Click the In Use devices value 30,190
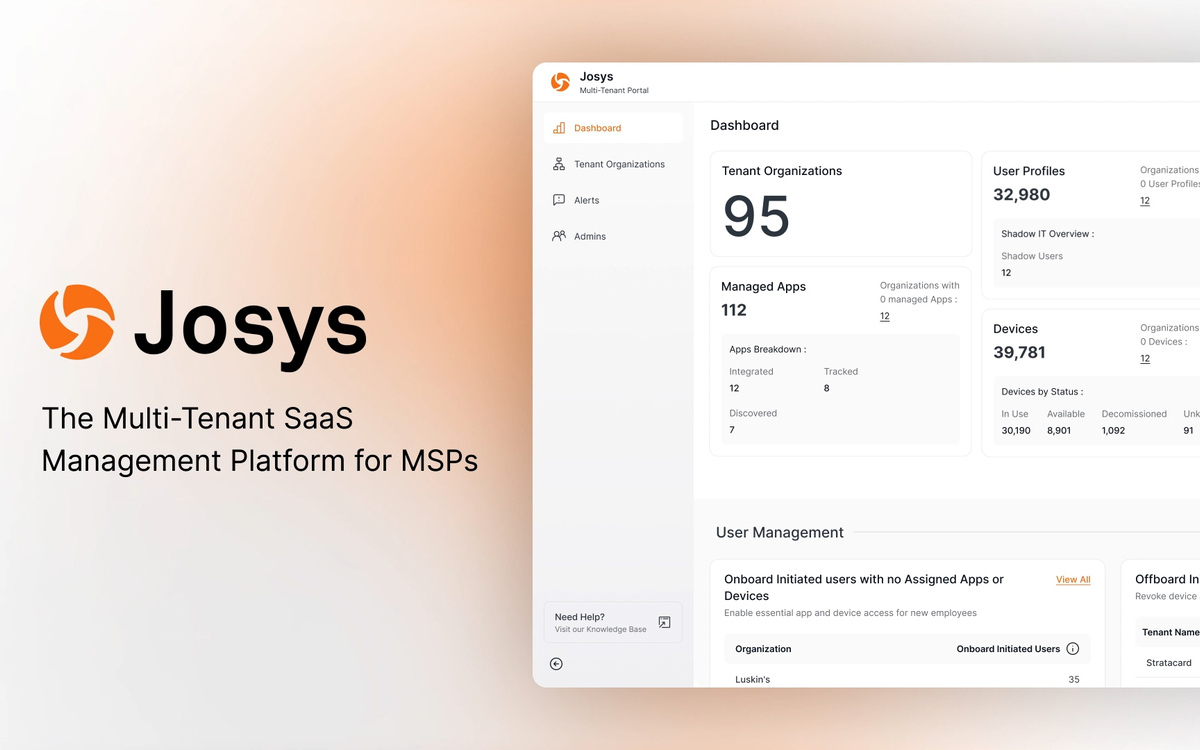The image size is (1200, 750). pos(1016,431)
